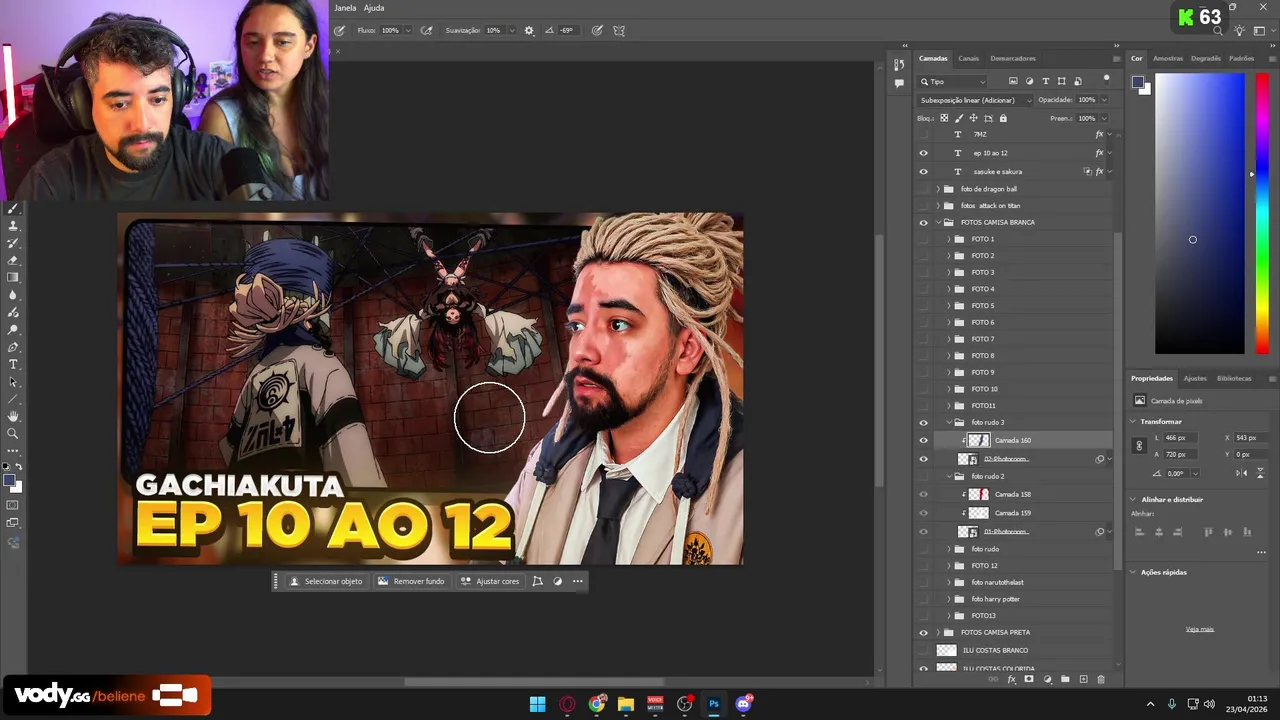Create new fill or adjustment layer
Image resolution: width=1280 pixels, height=720 pixels.
tap(1047, 679)
